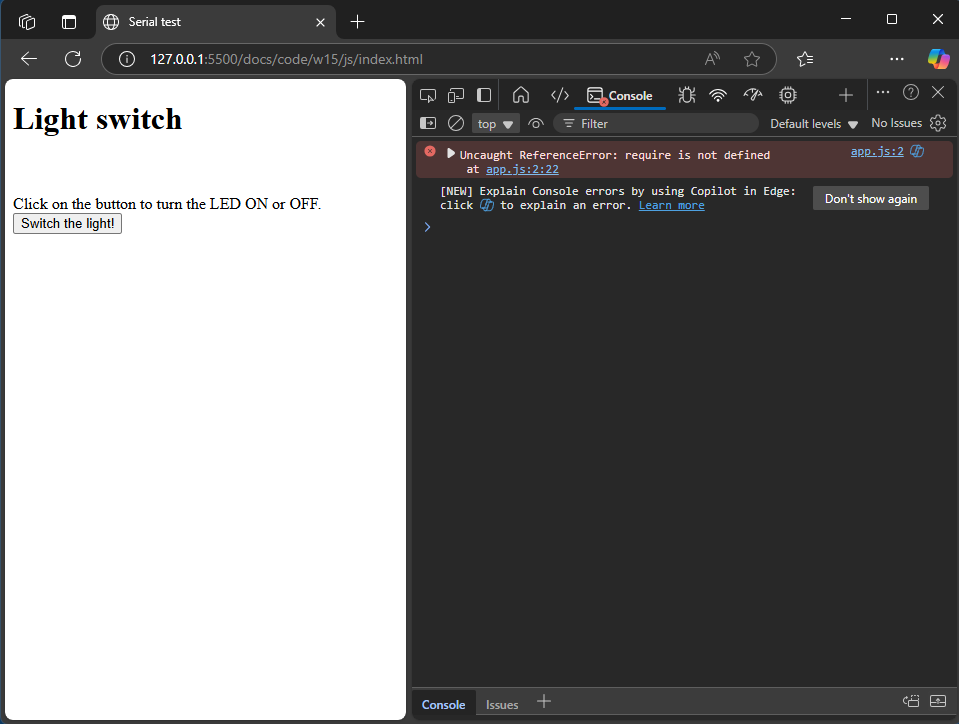The image size is (959, 724).
Task: Clear the console
Action: [x=456, y=124]
